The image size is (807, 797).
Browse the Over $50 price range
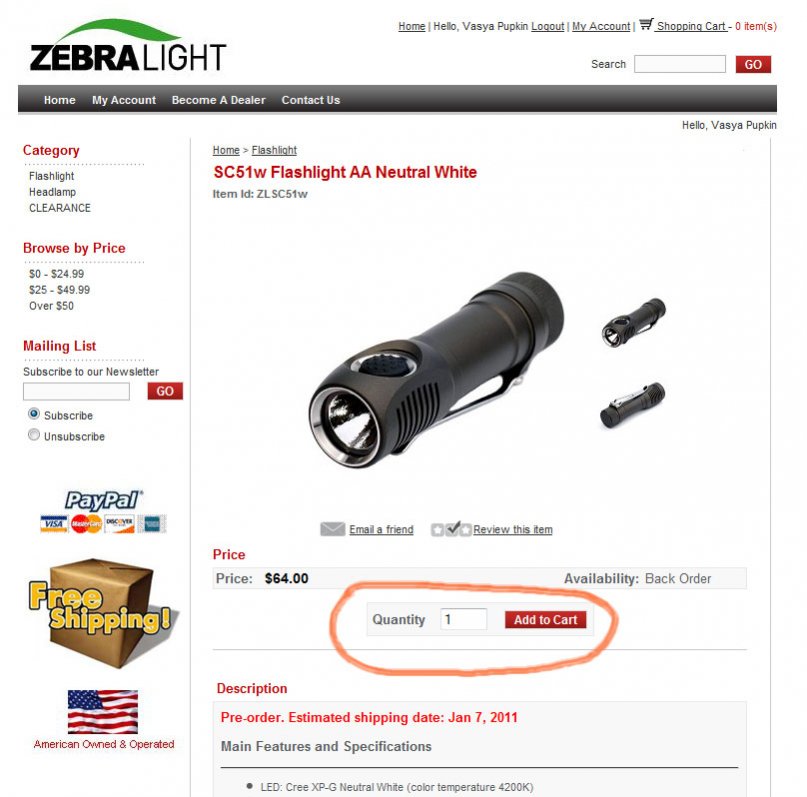point(51,306)
